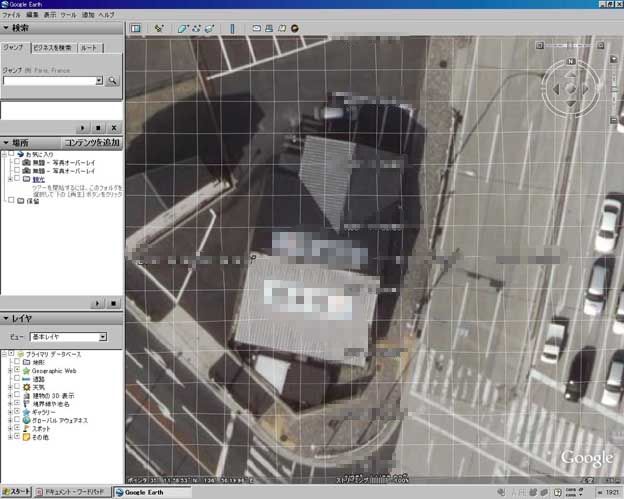The width and height of the screenshot is (624, 499).
Task: Click the pan down arrow in navigator
Action: point(571,104)
